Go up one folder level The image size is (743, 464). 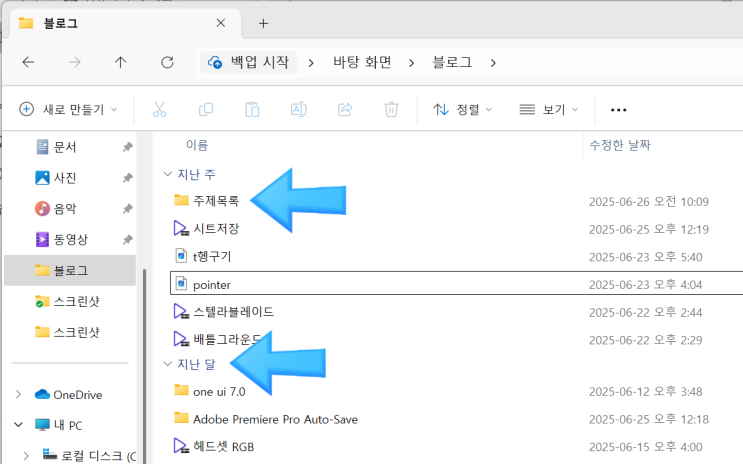point(120,62)
